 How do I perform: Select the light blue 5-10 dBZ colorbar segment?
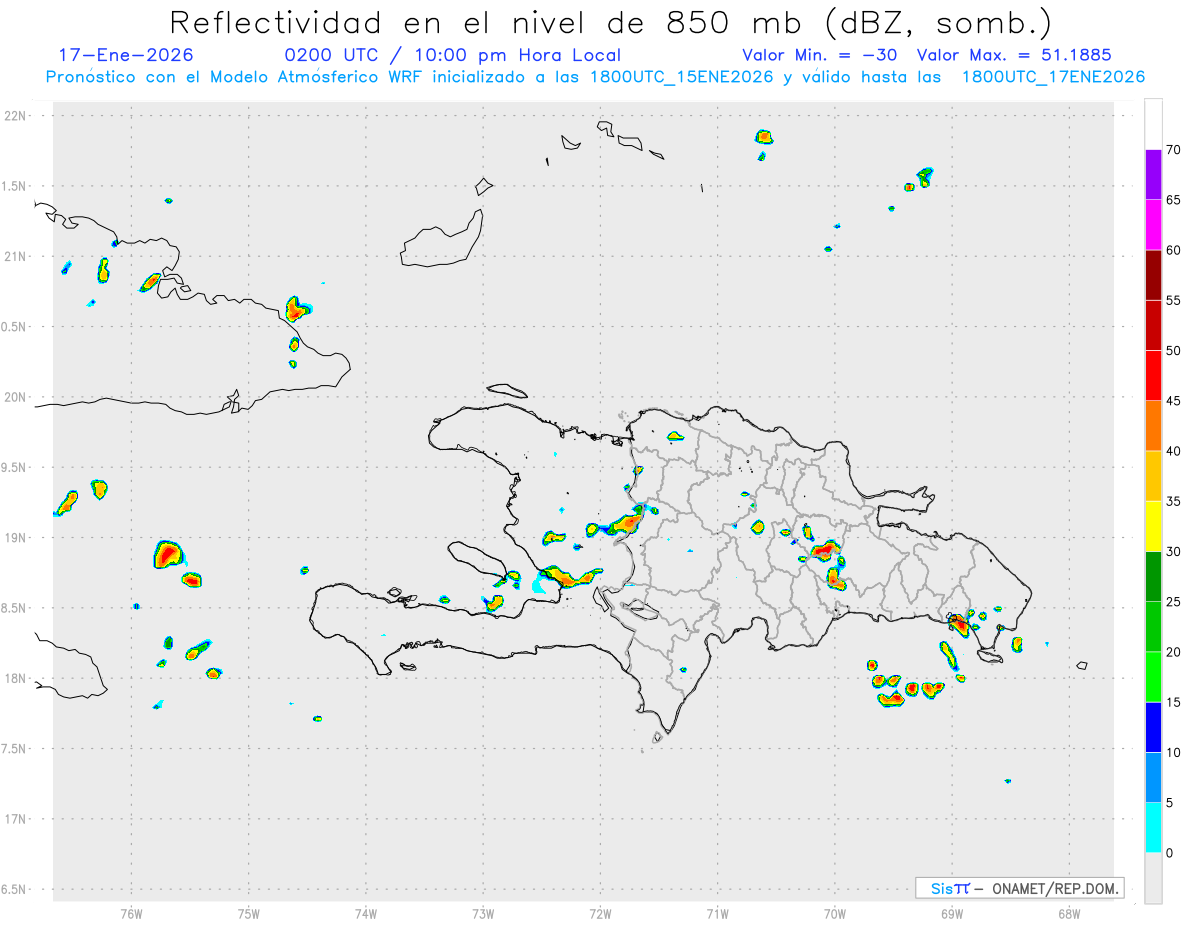1153,778
